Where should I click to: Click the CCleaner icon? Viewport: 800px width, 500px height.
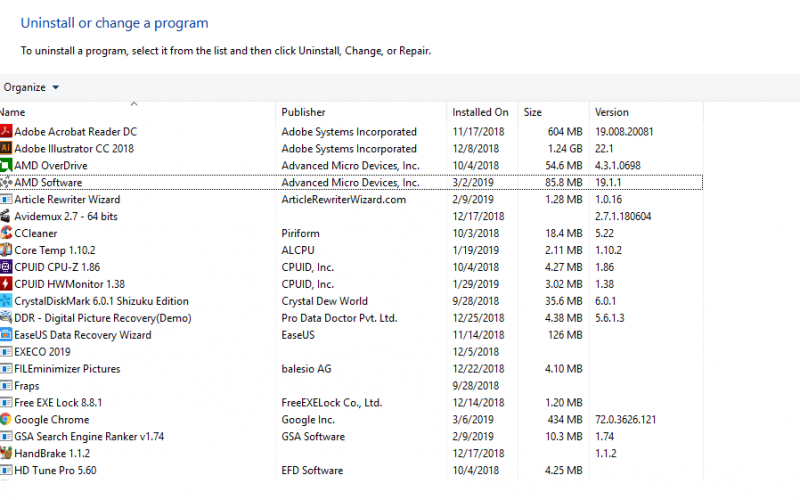[x=6, y=233]
